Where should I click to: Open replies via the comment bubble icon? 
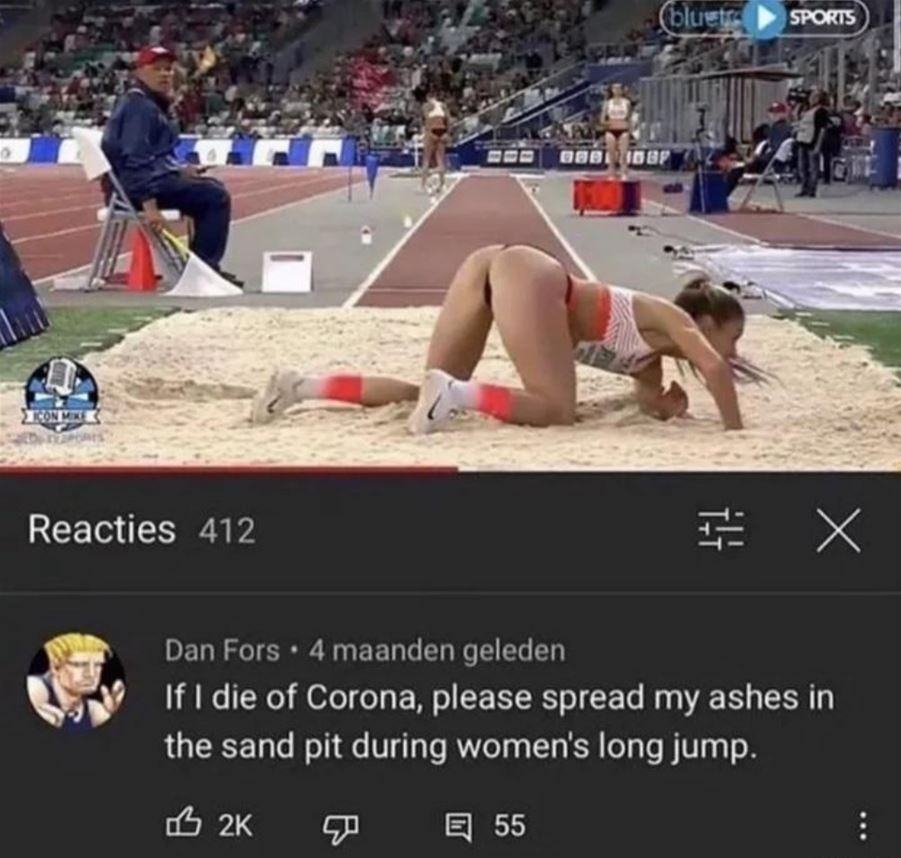point(460,826)
